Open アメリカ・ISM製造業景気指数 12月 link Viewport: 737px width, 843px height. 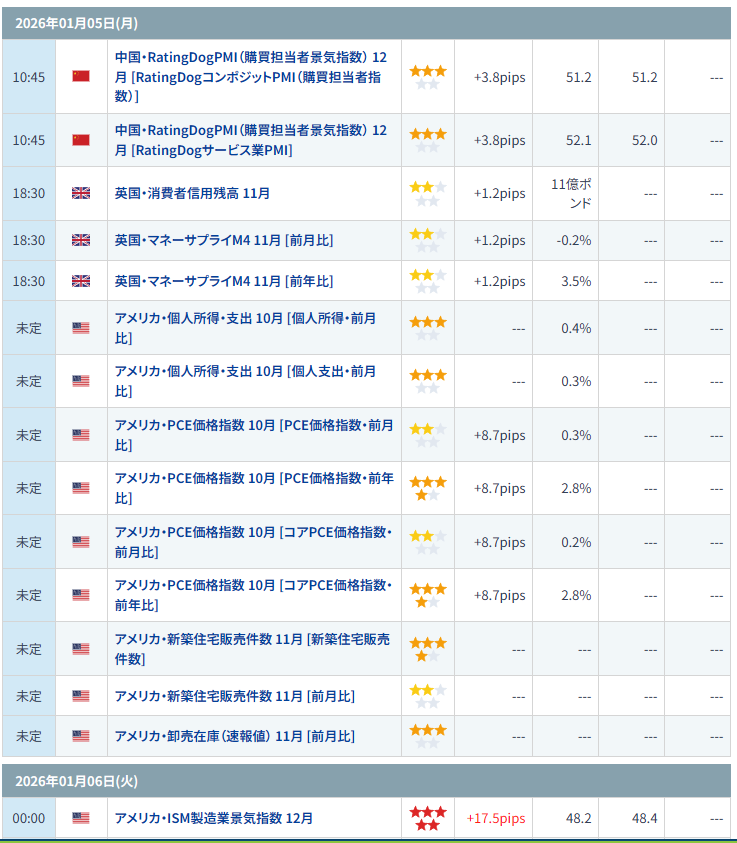(214, 818)
